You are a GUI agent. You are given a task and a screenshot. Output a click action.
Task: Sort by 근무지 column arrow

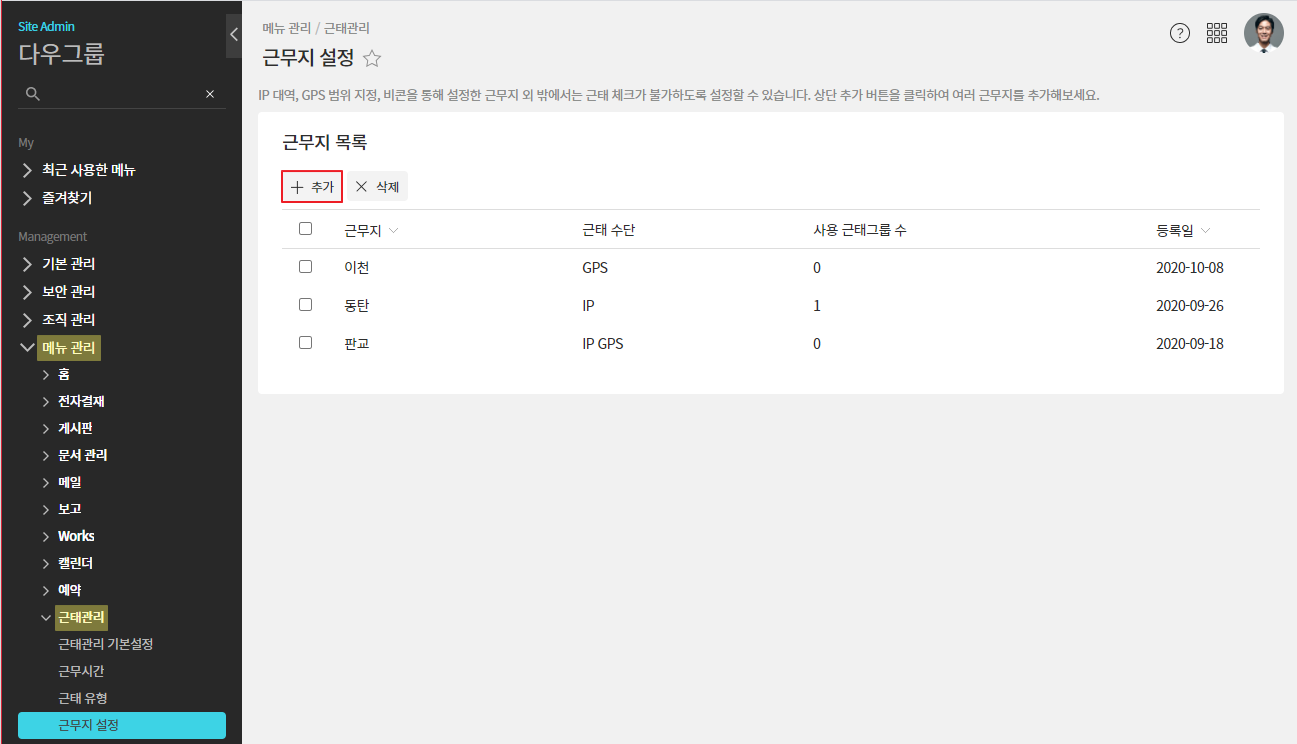pyautogui.click(x=393, y=231)
